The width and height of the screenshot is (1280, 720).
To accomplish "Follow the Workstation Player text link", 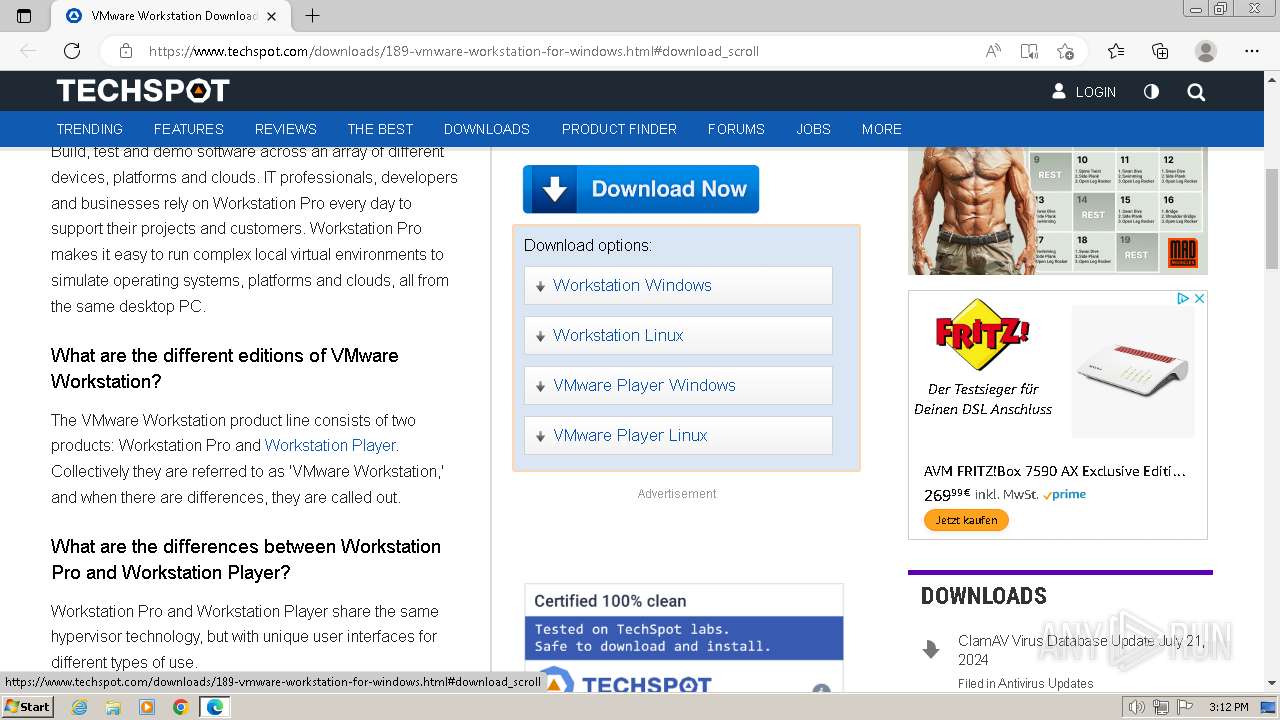I will point(331,445).
